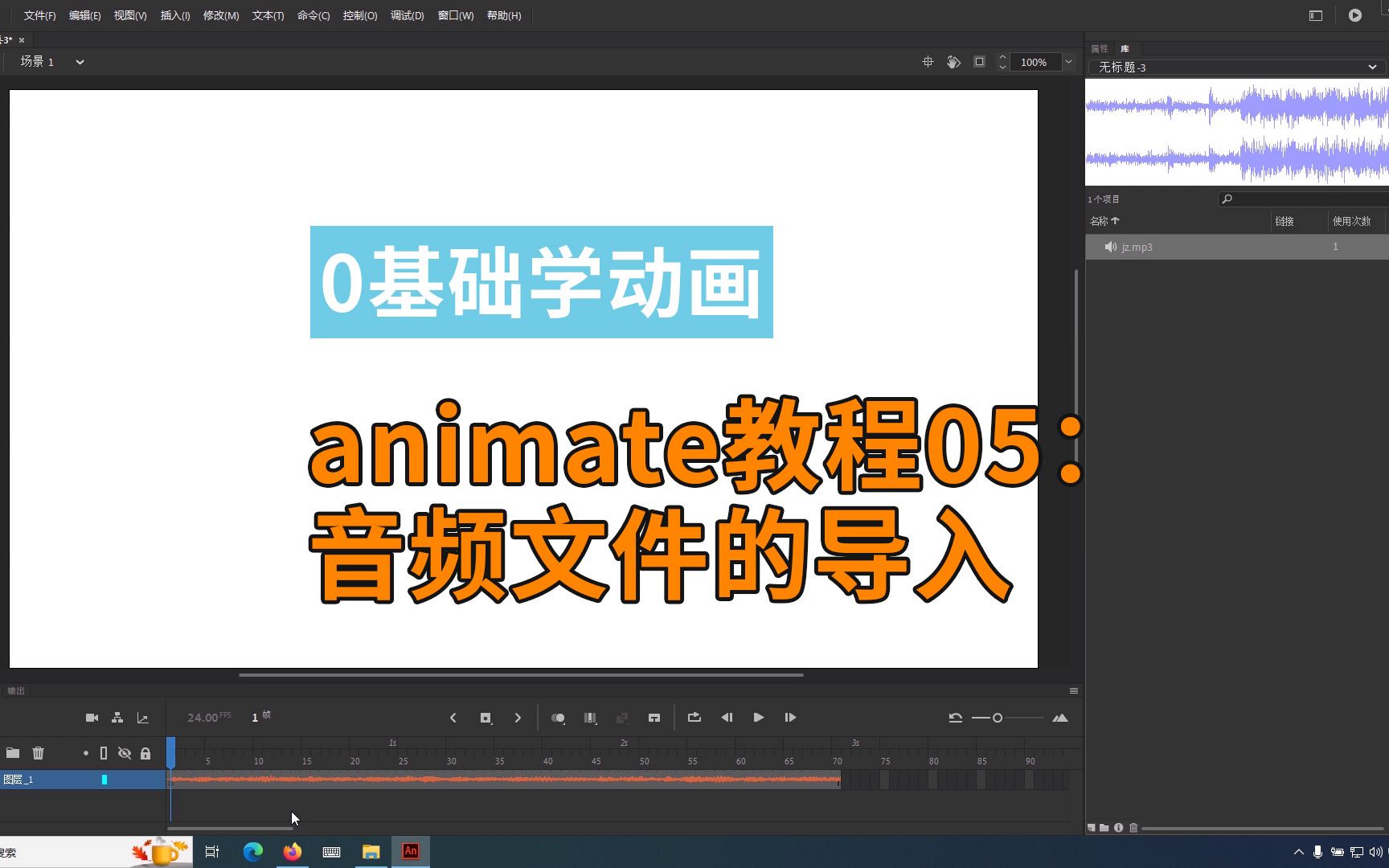Screen dimensions: 1389x868
Task: Show parenting view icon in timeline
Action: 117,718
